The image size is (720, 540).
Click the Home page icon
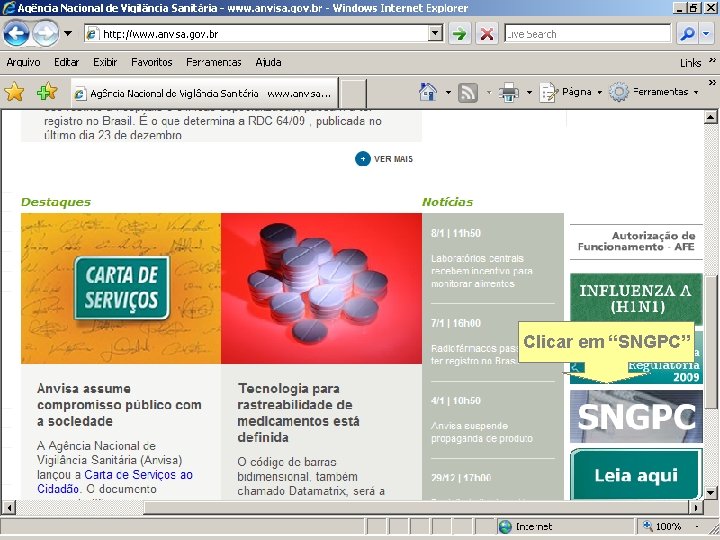click(x=428, y=92)
